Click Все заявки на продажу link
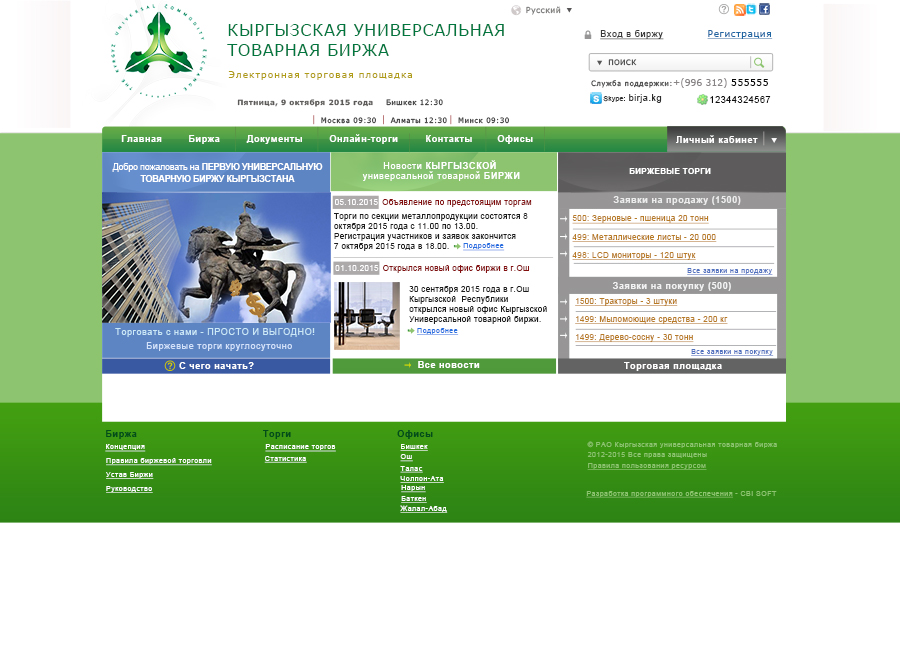 point(730,270)
